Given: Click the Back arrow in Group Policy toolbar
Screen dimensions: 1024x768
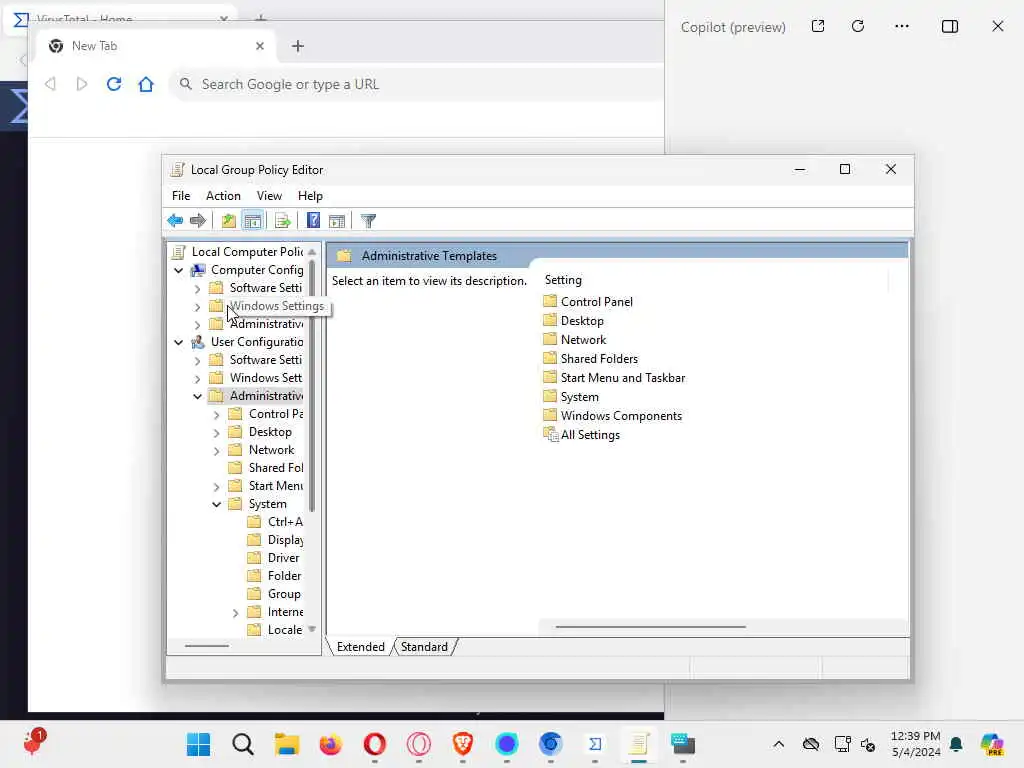Looking at the screenshot, I should point(175,221).
